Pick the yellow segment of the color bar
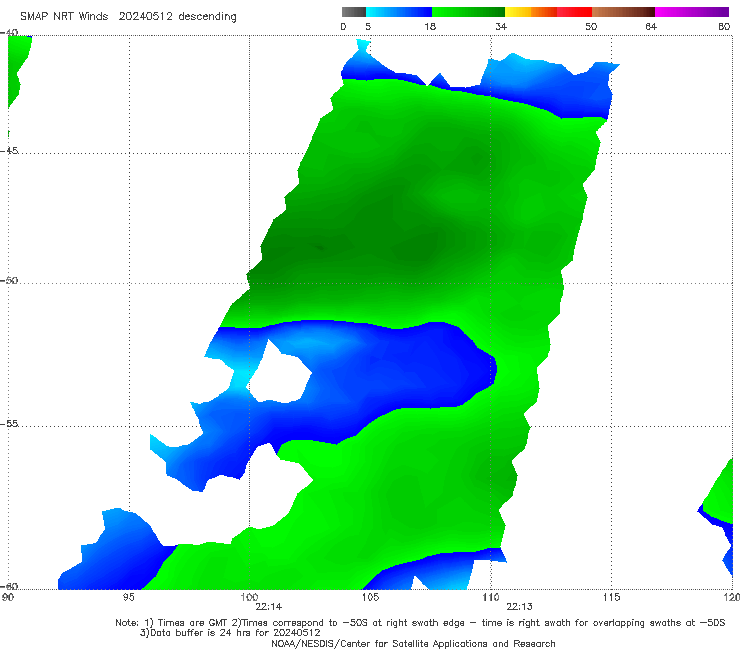The image size is (740, 650). (x=518, y=12)
